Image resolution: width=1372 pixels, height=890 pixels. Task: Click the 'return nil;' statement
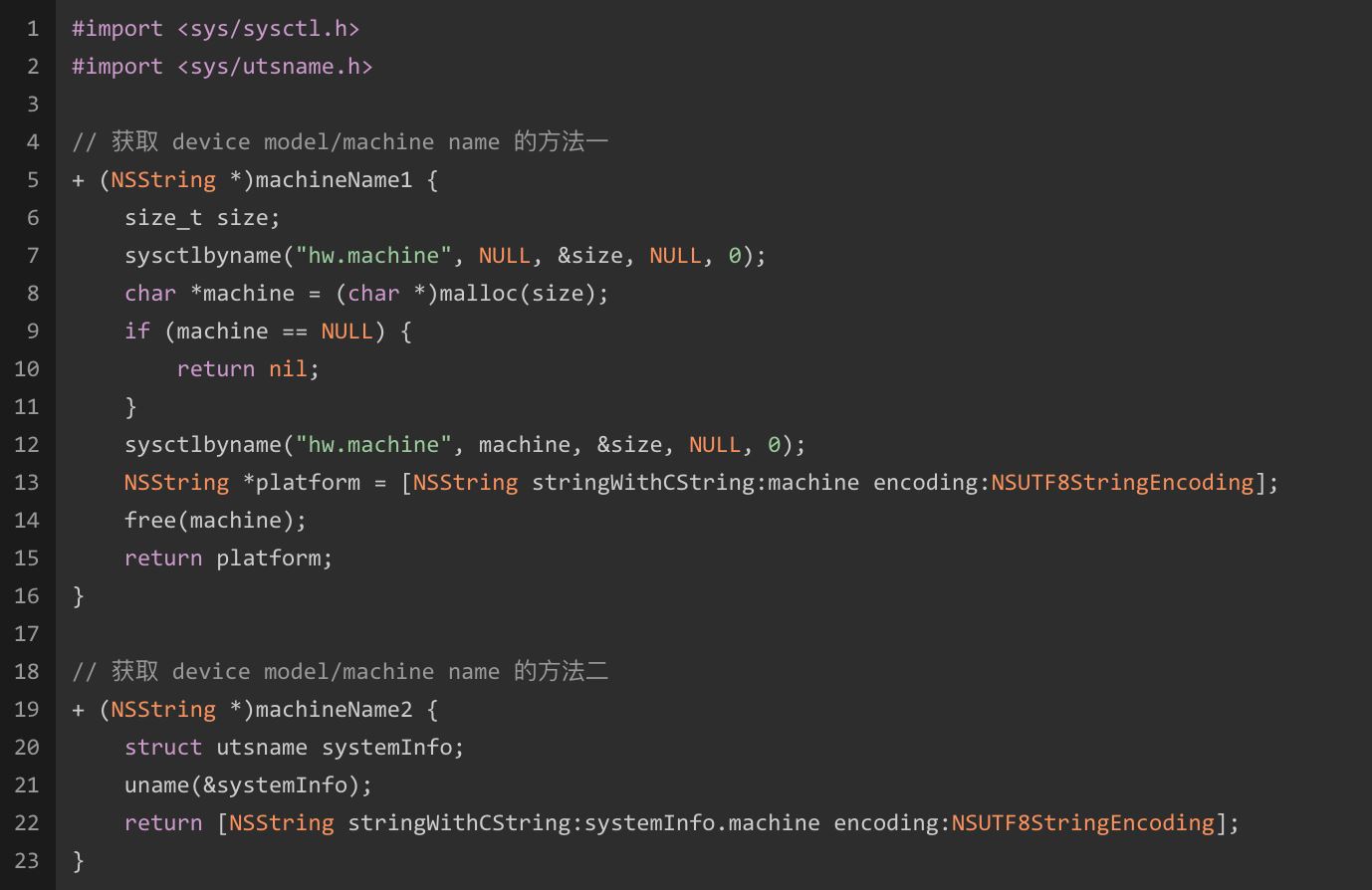pos(248,369)
